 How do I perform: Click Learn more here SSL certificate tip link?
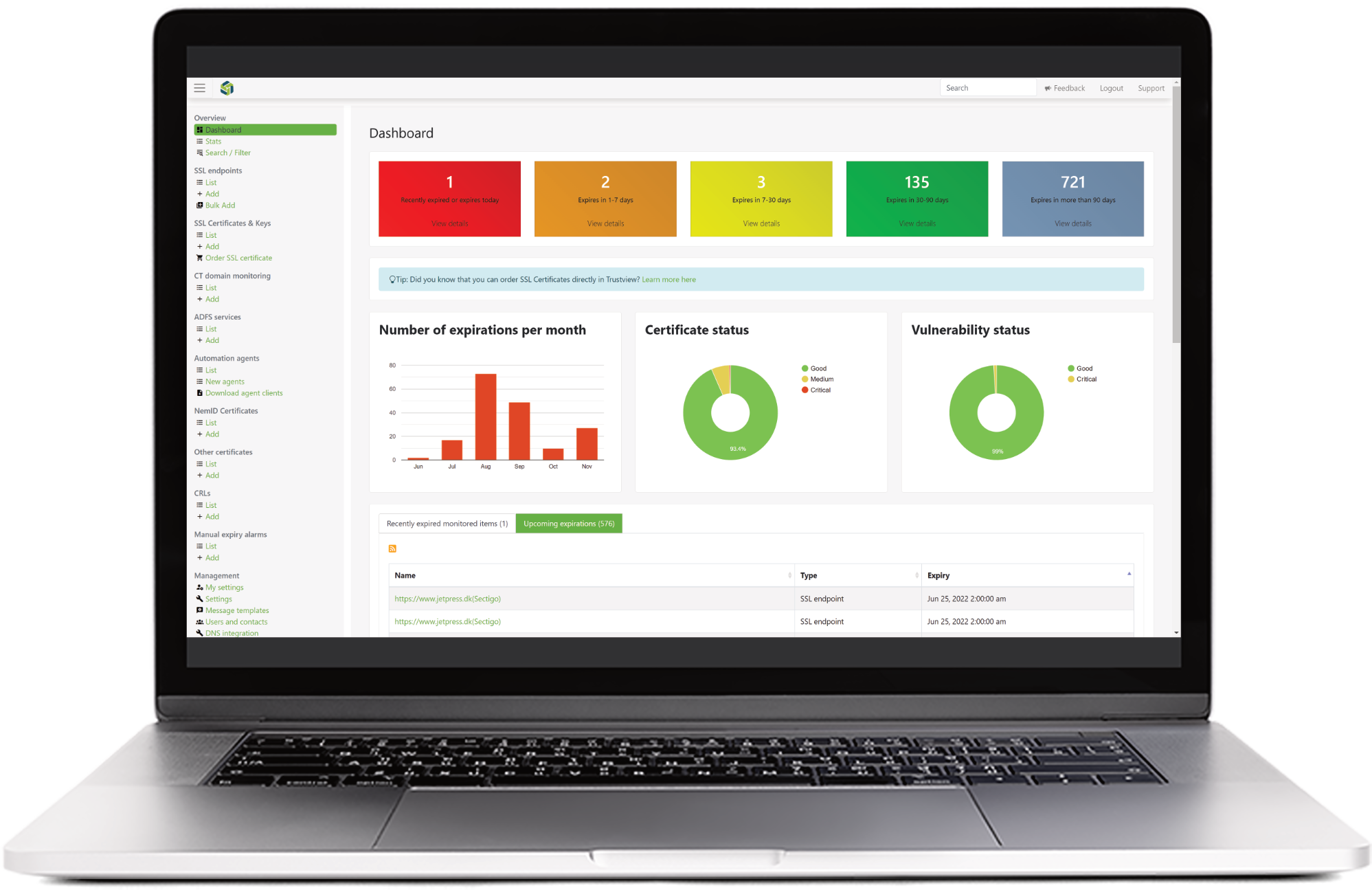668,279
